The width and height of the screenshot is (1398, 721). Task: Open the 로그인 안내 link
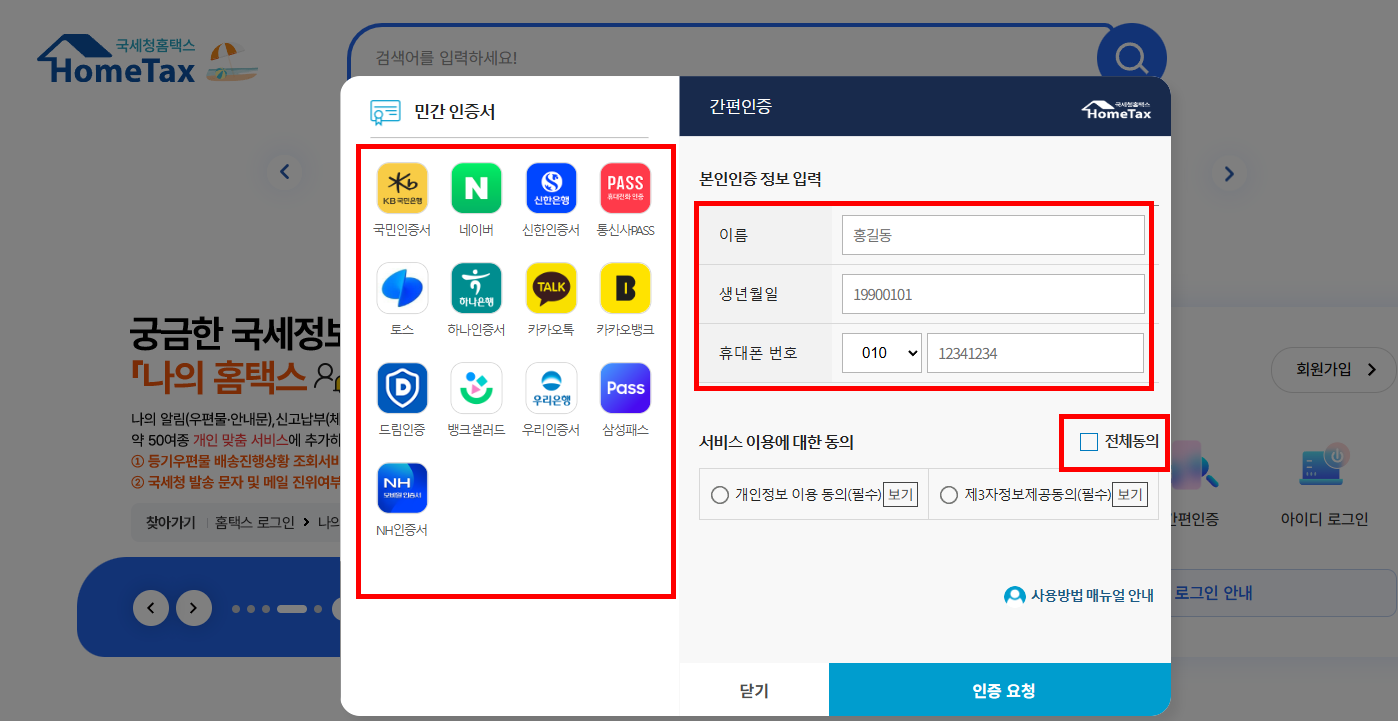[x=1213, y=593]
